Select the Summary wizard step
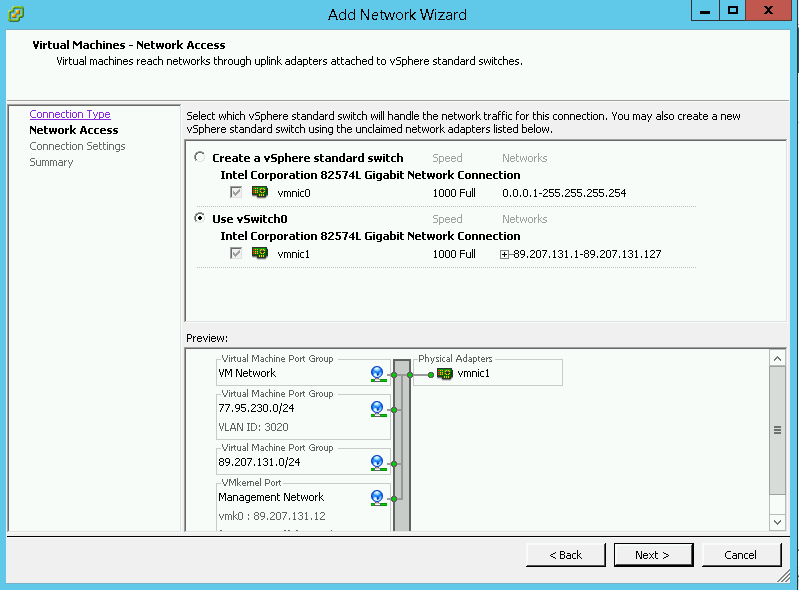Image resolution: width=799 pixels, height=590 pixels. pos(51,162)
